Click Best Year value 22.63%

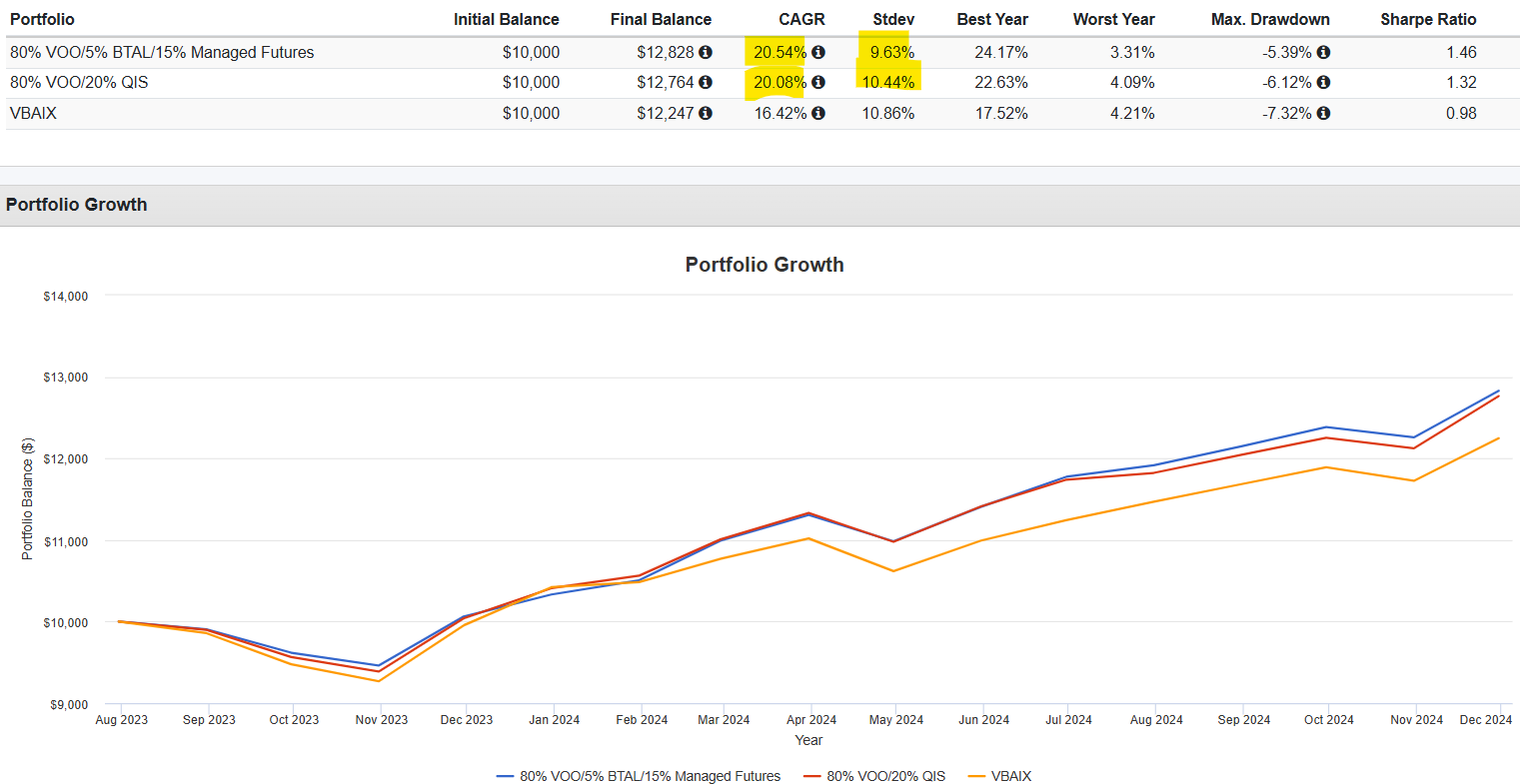pos(1001,83)
